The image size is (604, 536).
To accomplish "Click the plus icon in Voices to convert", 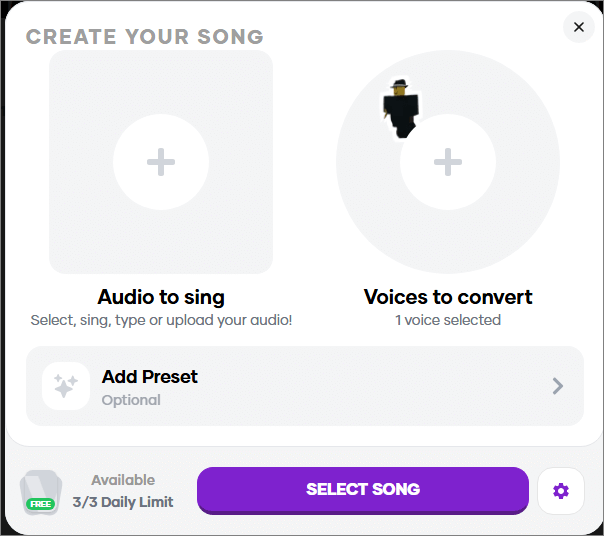I will 448,162.
